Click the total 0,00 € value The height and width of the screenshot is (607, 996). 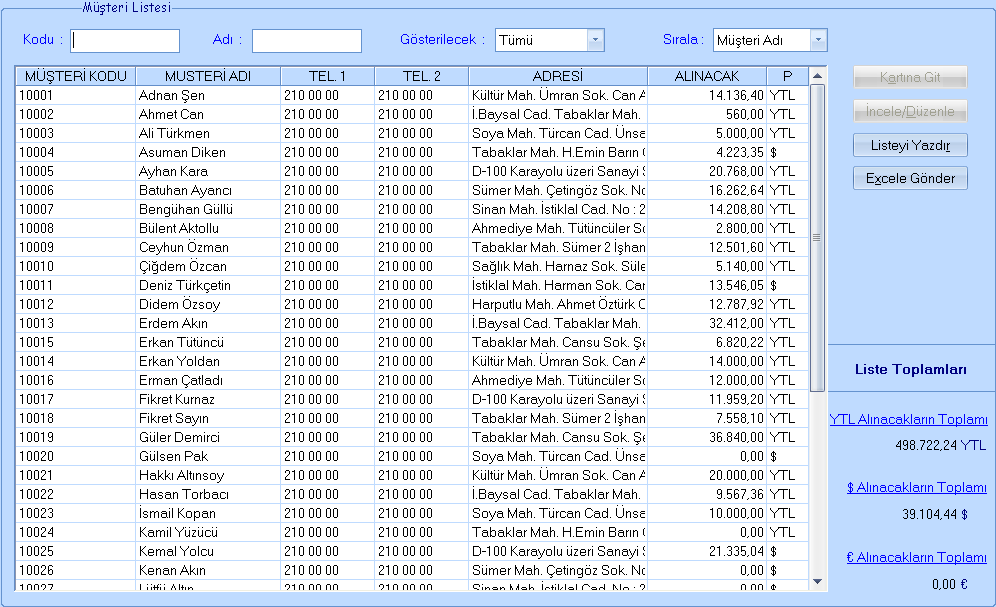click(950, 584)
